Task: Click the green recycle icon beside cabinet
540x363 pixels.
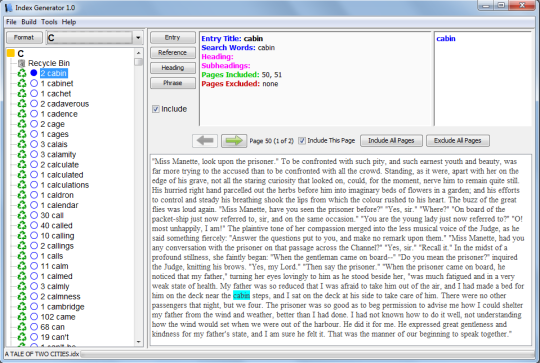Action: coord(22,83)
